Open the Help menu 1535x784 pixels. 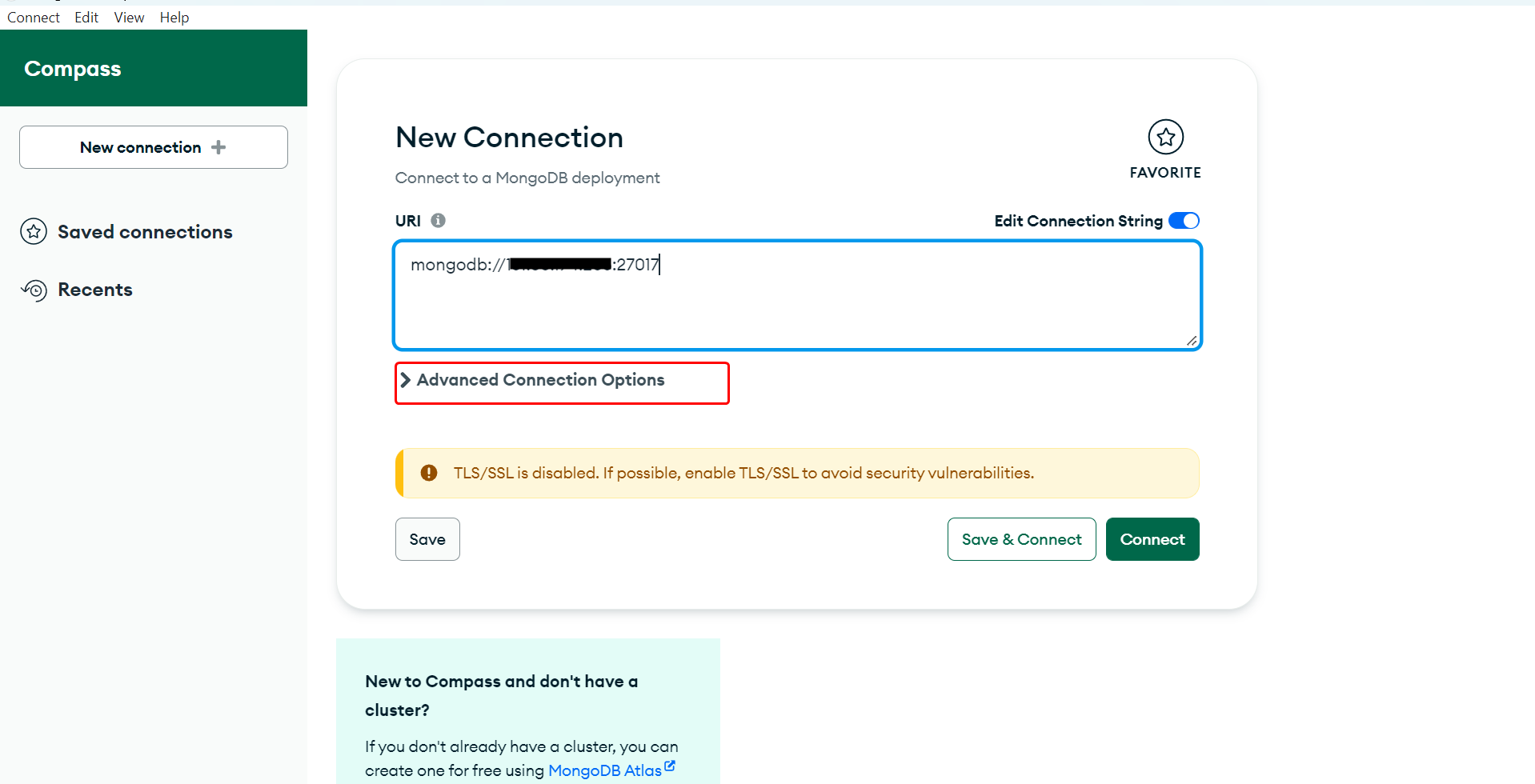coord(174,18)
